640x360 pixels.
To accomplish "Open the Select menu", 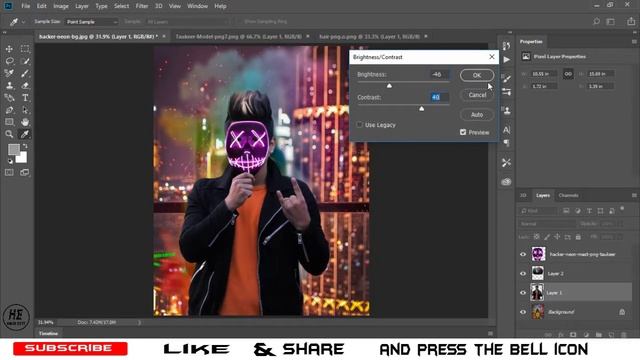I will tap(121, 6).
